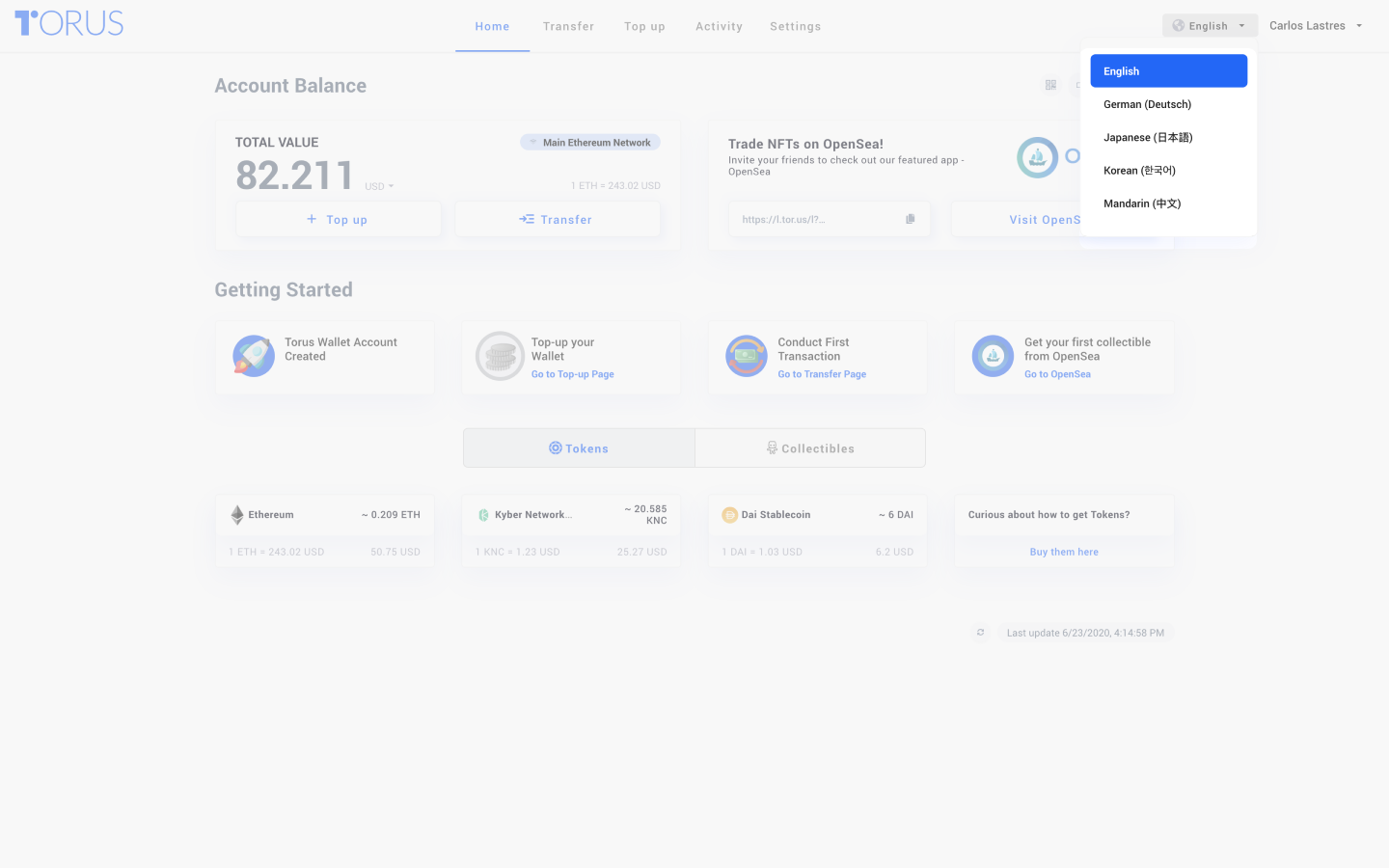Switch to the Collectibles tab
1389x868 pixels.
point(810,448)
